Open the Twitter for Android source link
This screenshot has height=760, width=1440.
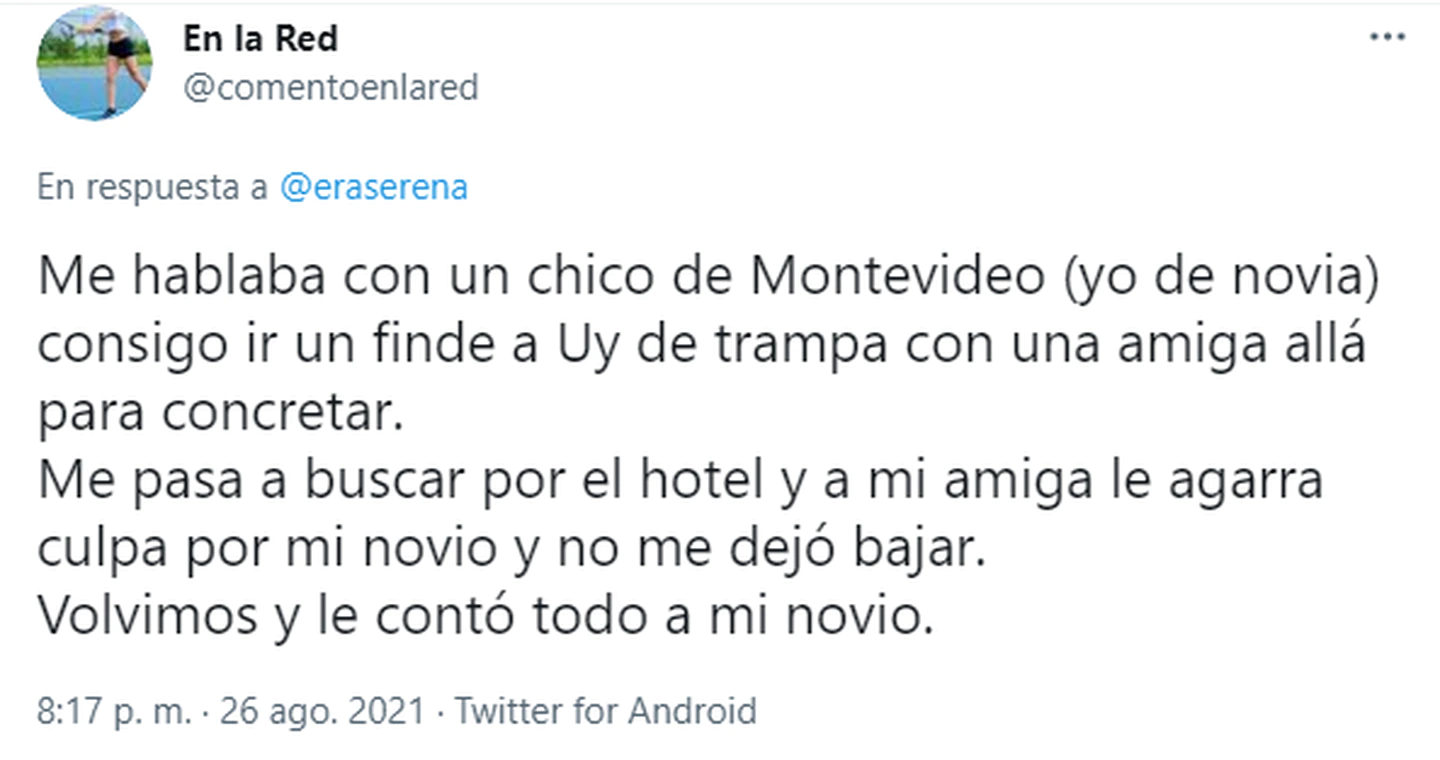tap(606, 712)
